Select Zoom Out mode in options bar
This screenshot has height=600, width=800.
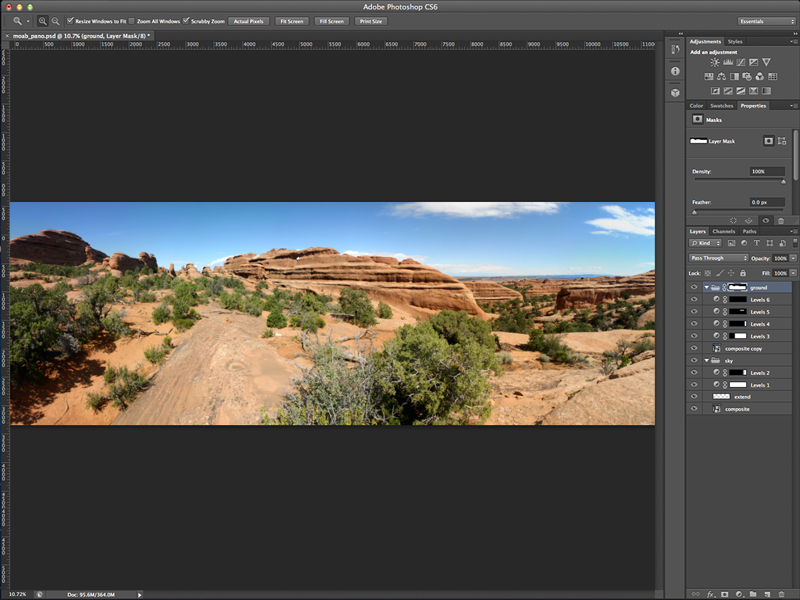(55, 21)
